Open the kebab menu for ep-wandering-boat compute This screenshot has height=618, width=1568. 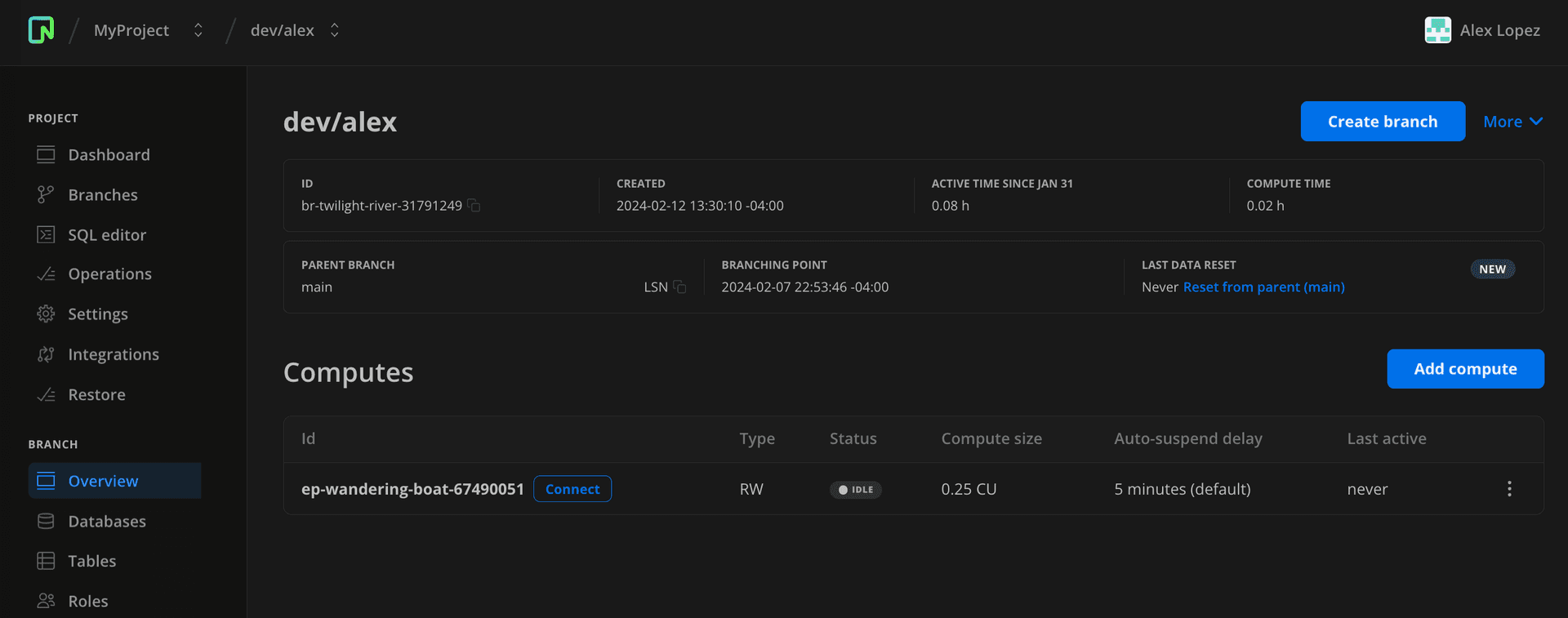[1508, 489]
